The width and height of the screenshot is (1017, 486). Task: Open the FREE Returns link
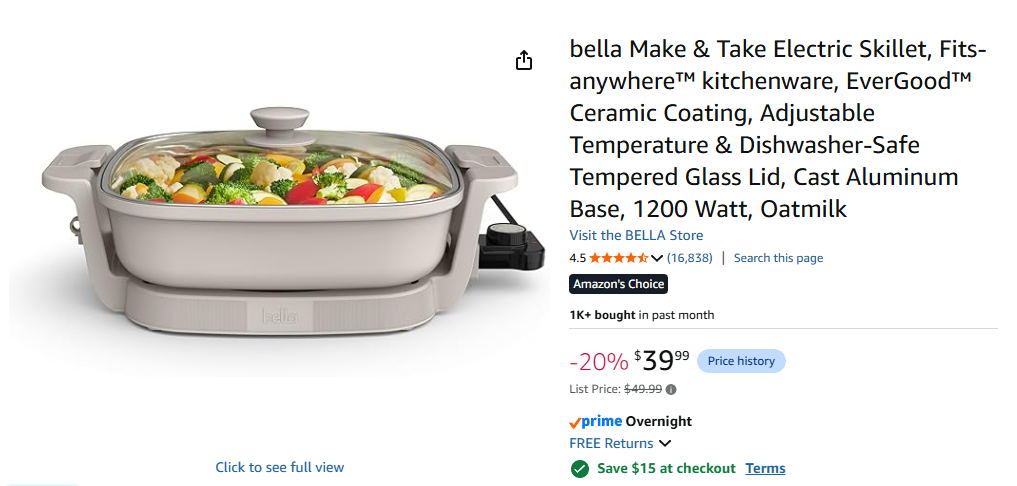tap(611, 444)
